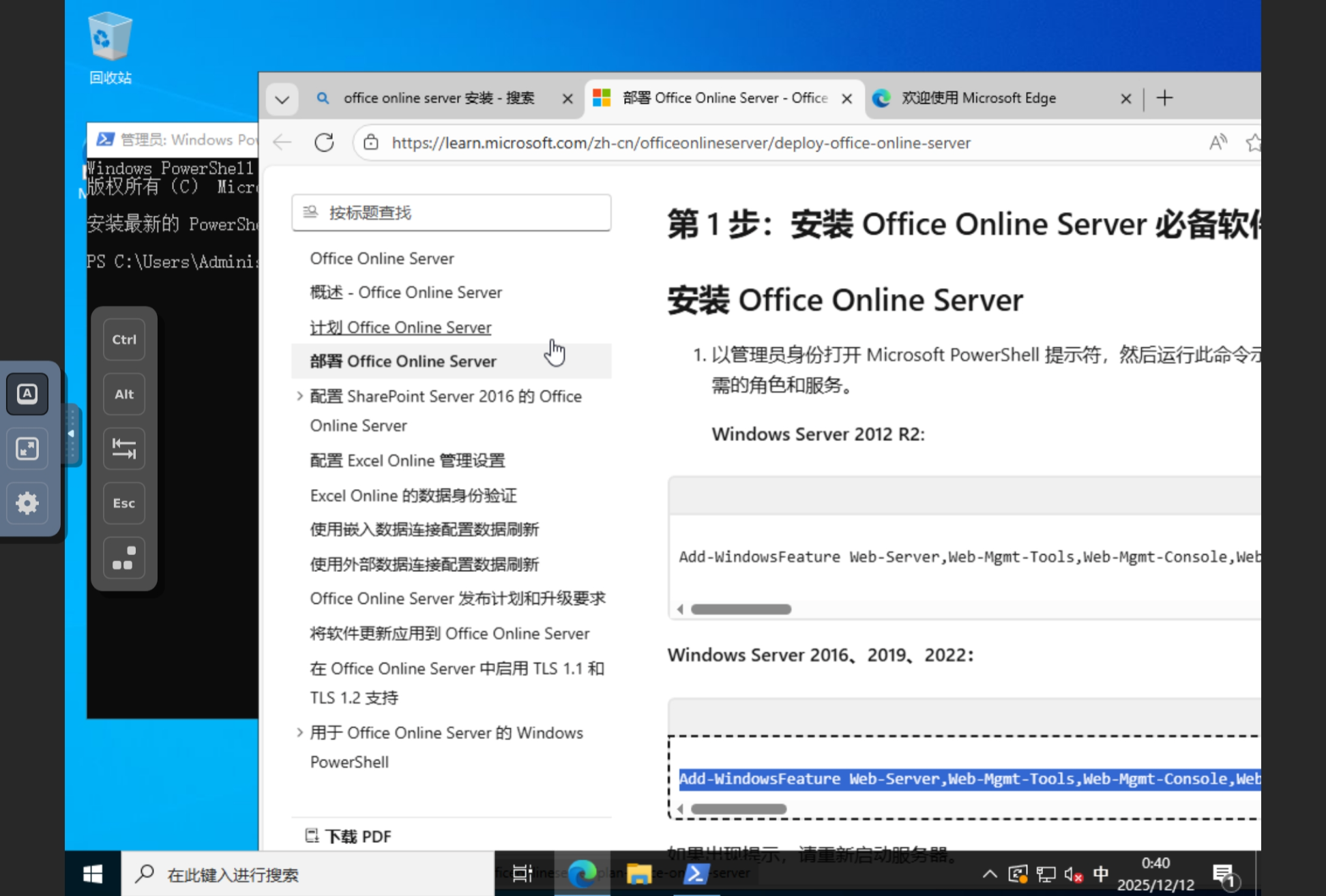
Task: Toggle the Ctrl modifier key
Action: tap(124, 340)
